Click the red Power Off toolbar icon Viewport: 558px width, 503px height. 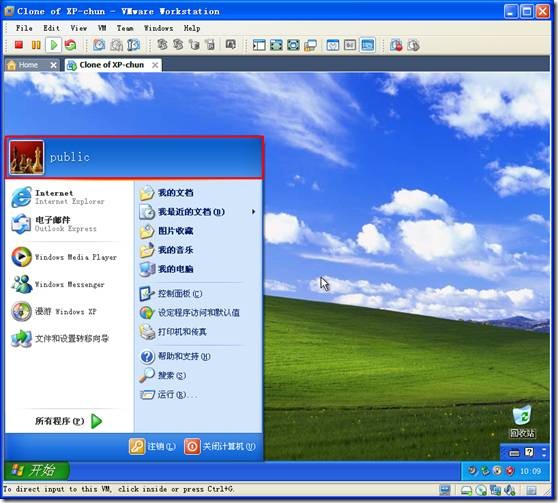coord(19,45)
